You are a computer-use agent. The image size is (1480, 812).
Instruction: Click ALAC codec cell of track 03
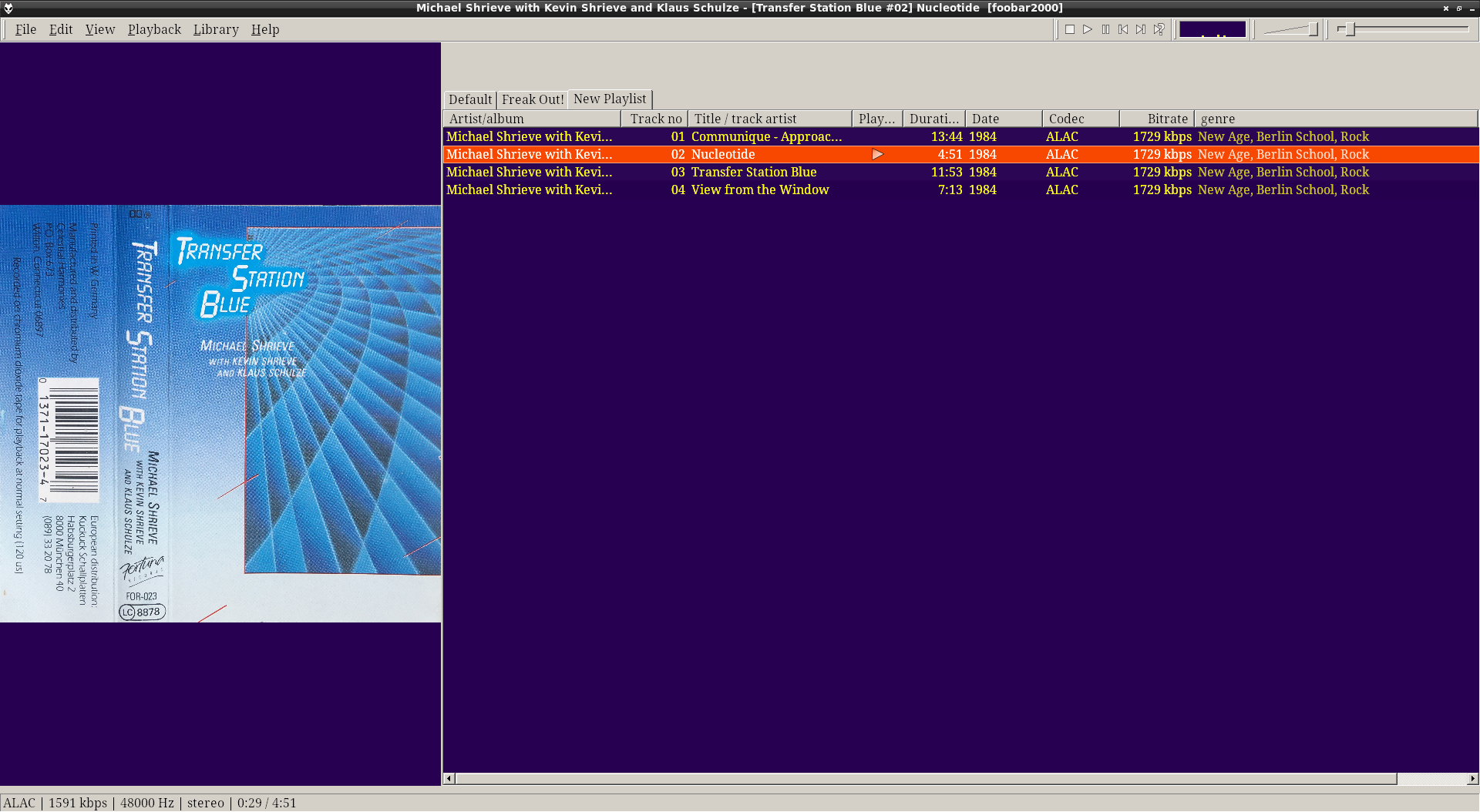(x=1061, y=172)
